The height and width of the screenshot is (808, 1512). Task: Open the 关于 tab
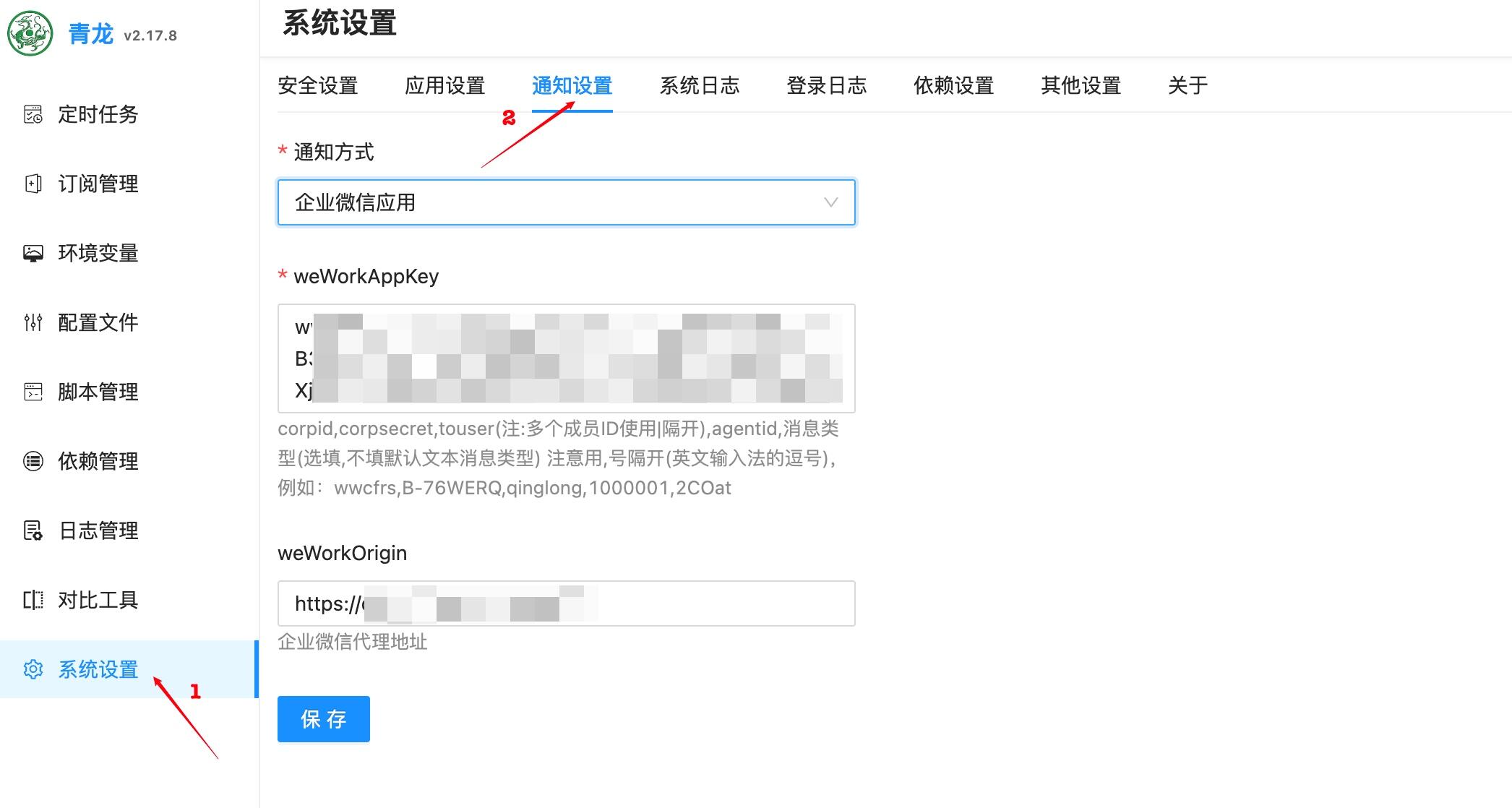coord(1188,85)
